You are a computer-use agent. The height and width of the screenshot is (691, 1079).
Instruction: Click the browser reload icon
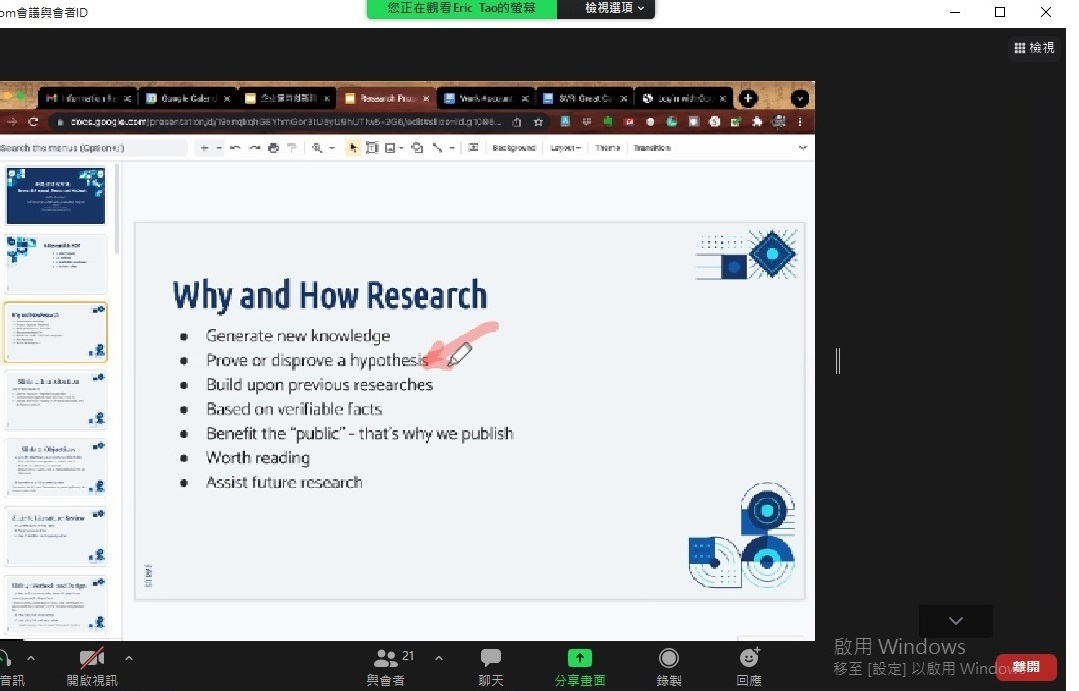pos(33,122)
